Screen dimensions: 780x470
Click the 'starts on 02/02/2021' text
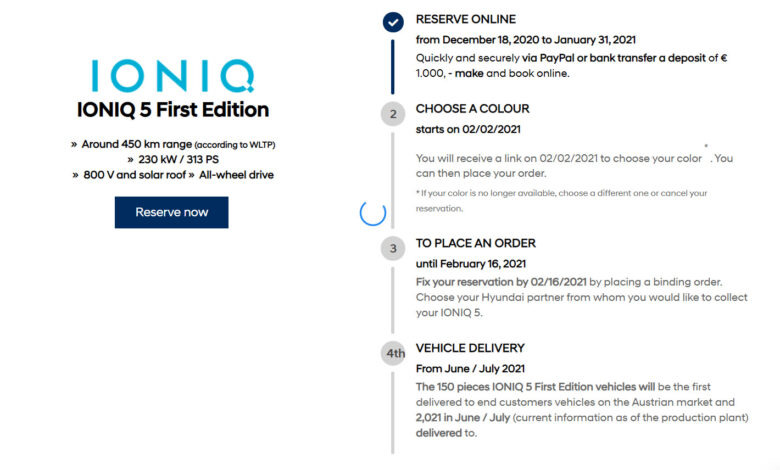[467, 130]
